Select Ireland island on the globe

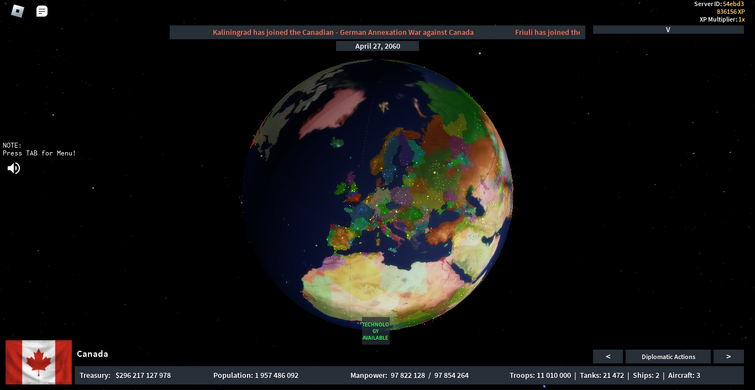coord(341,188)
